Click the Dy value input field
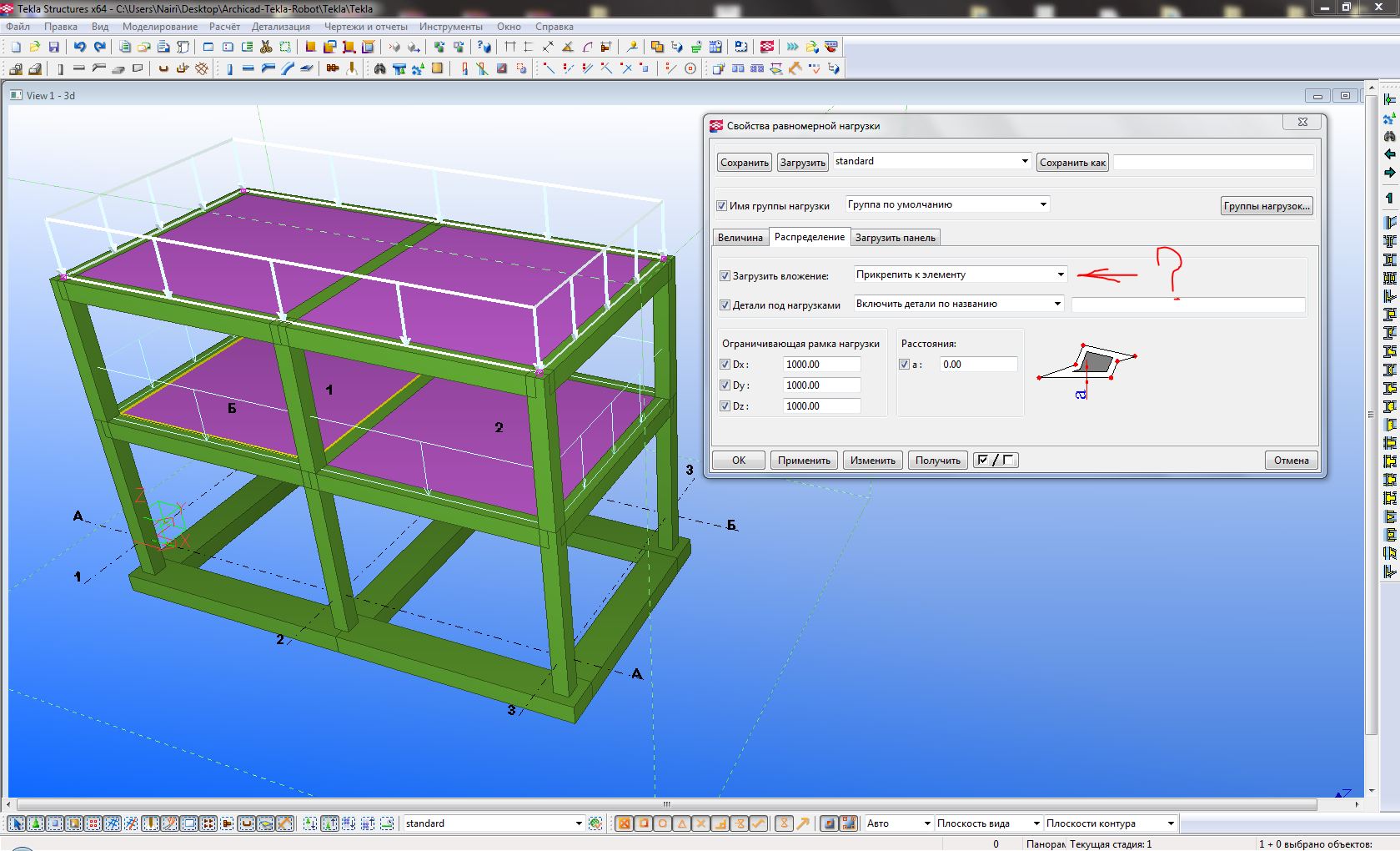The image size is (1400, 851). pyautogui.click(x=821, y=385)
